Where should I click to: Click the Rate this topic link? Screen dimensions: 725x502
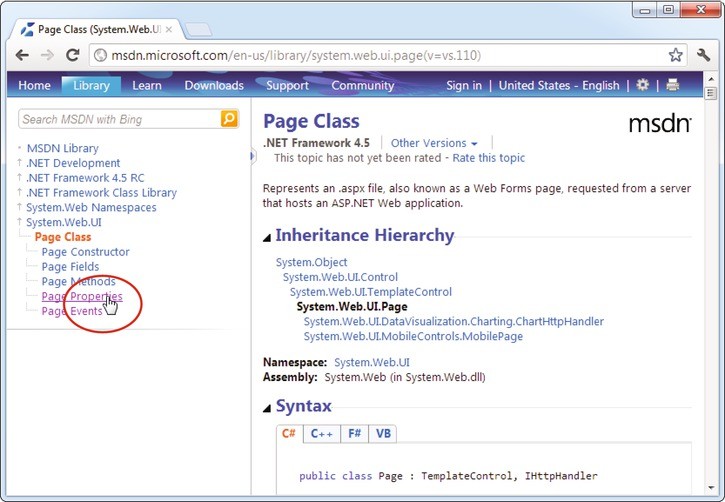click(x=488, y=158)
